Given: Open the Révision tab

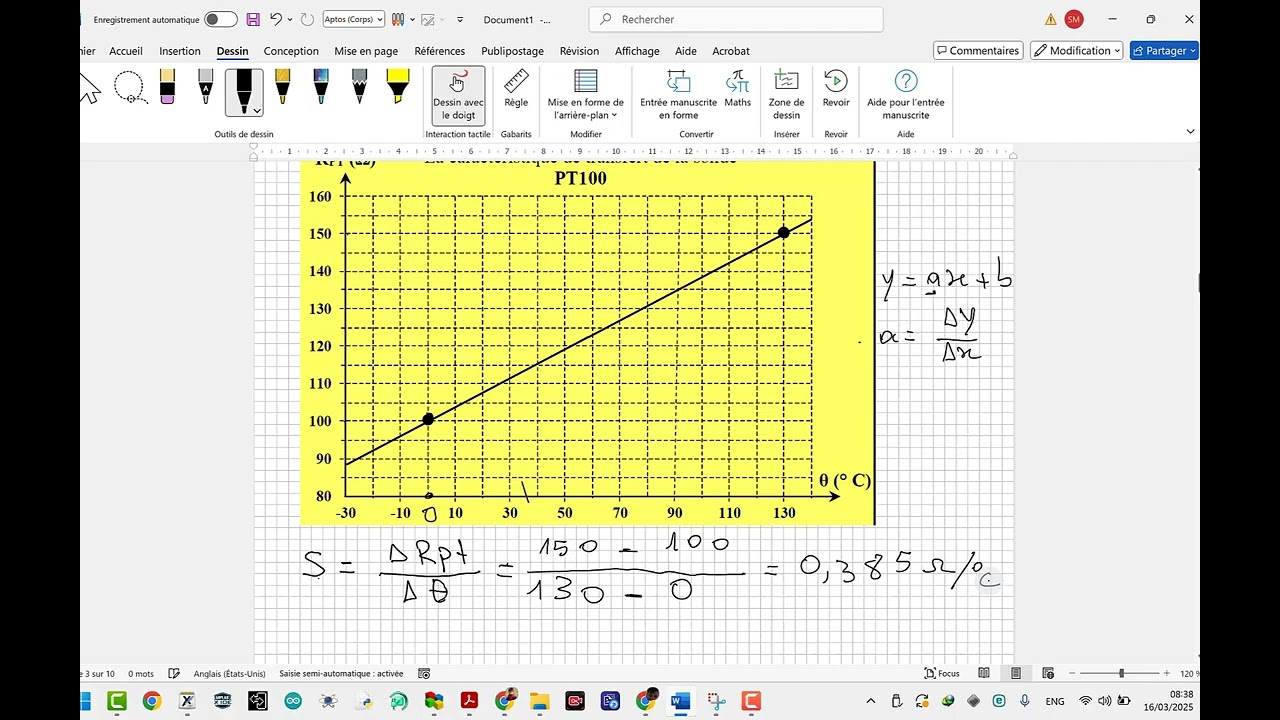Looking at the screenshot, I should 579,51.
